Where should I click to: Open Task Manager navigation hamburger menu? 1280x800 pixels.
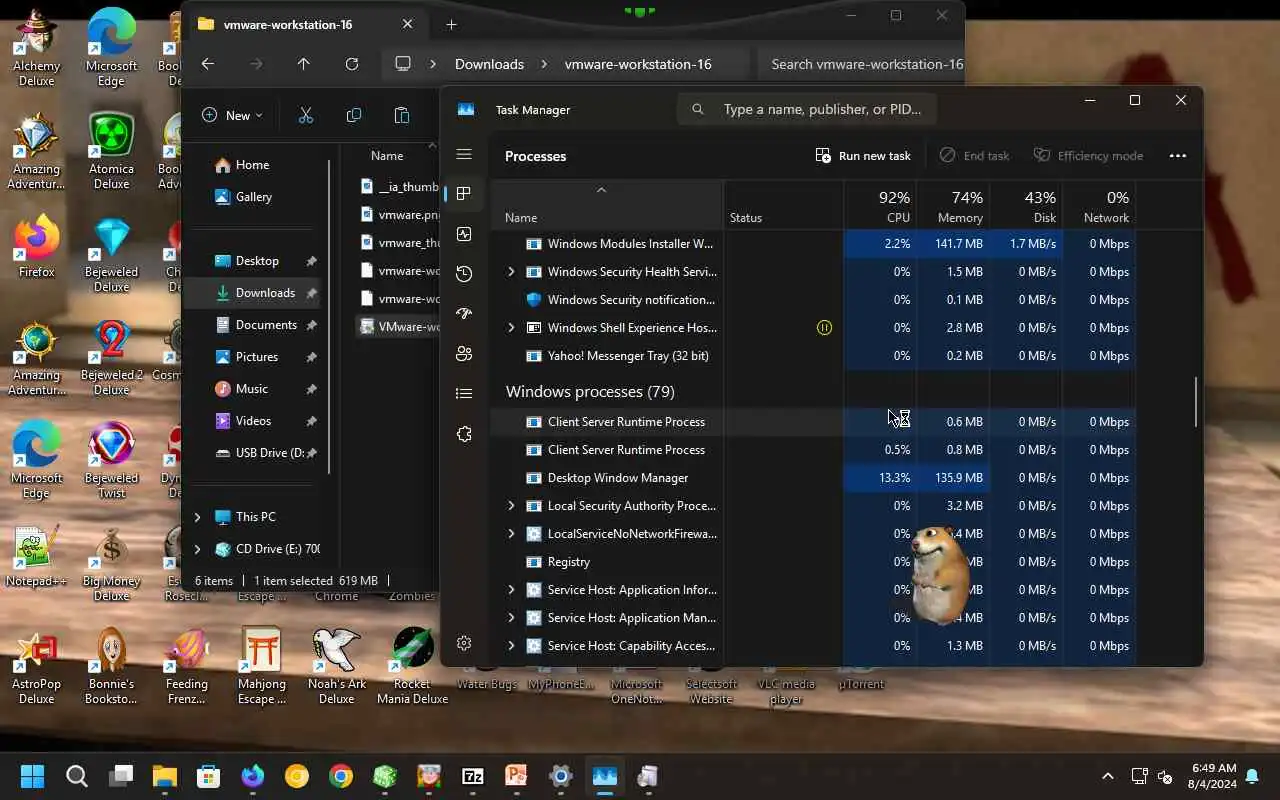[464, 154]
